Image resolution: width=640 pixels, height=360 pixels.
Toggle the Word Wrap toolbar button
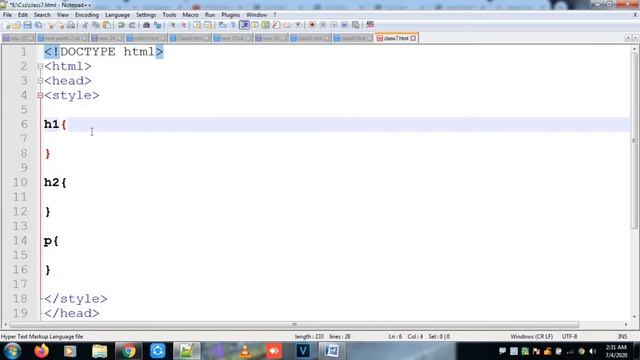[222, 25]
